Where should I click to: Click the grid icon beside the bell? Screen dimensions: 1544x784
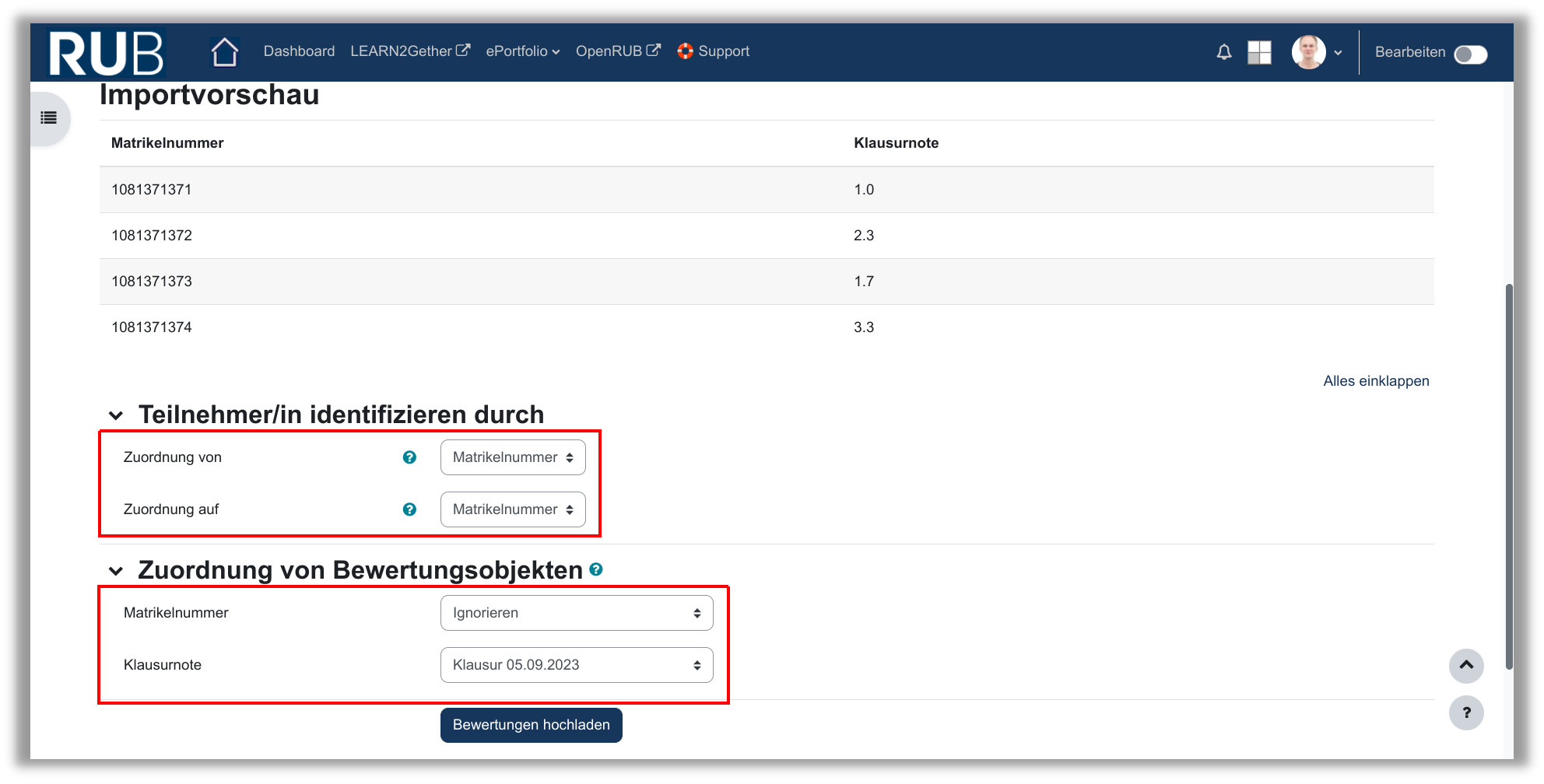click(1258, 52)
